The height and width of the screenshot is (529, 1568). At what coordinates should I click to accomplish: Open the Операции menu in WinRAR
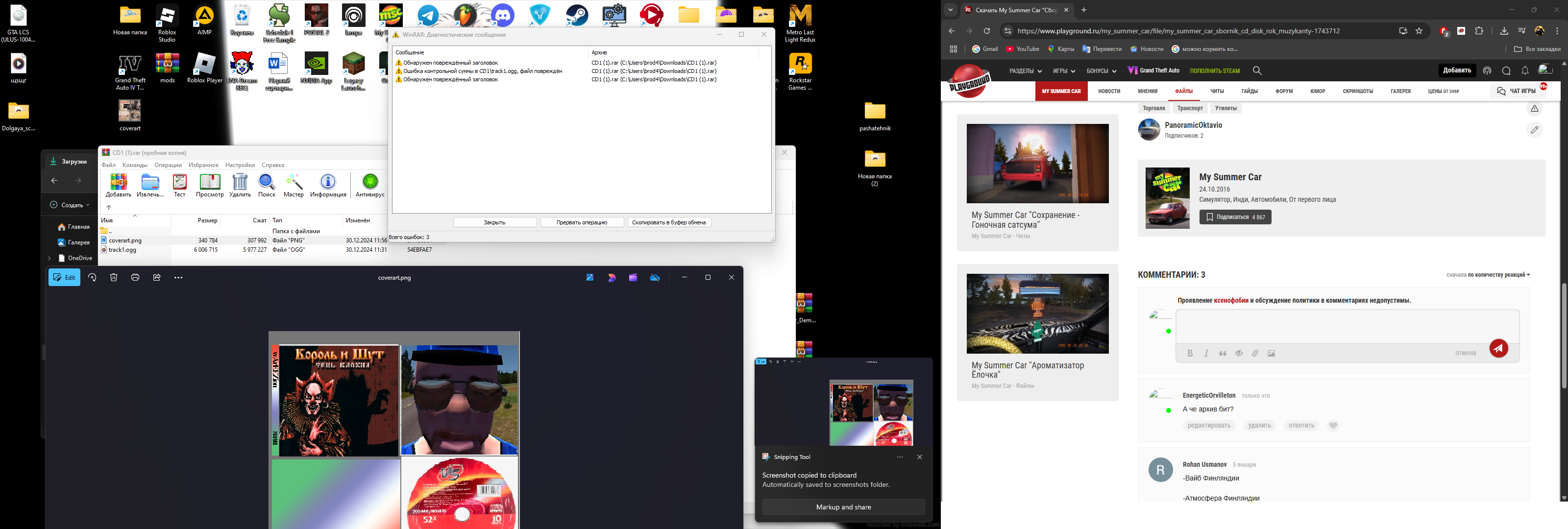click(168, 165)
